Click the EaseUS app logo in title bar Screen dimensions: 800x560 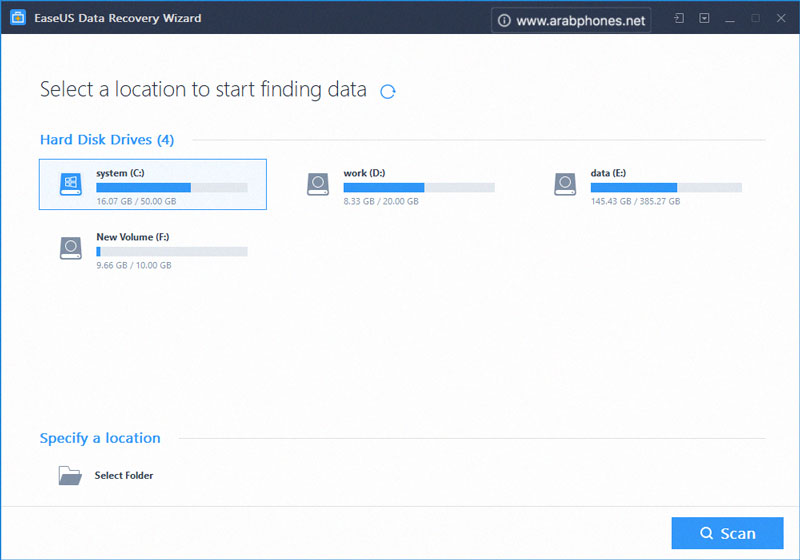pyautogui.click(x=18, y=18)
